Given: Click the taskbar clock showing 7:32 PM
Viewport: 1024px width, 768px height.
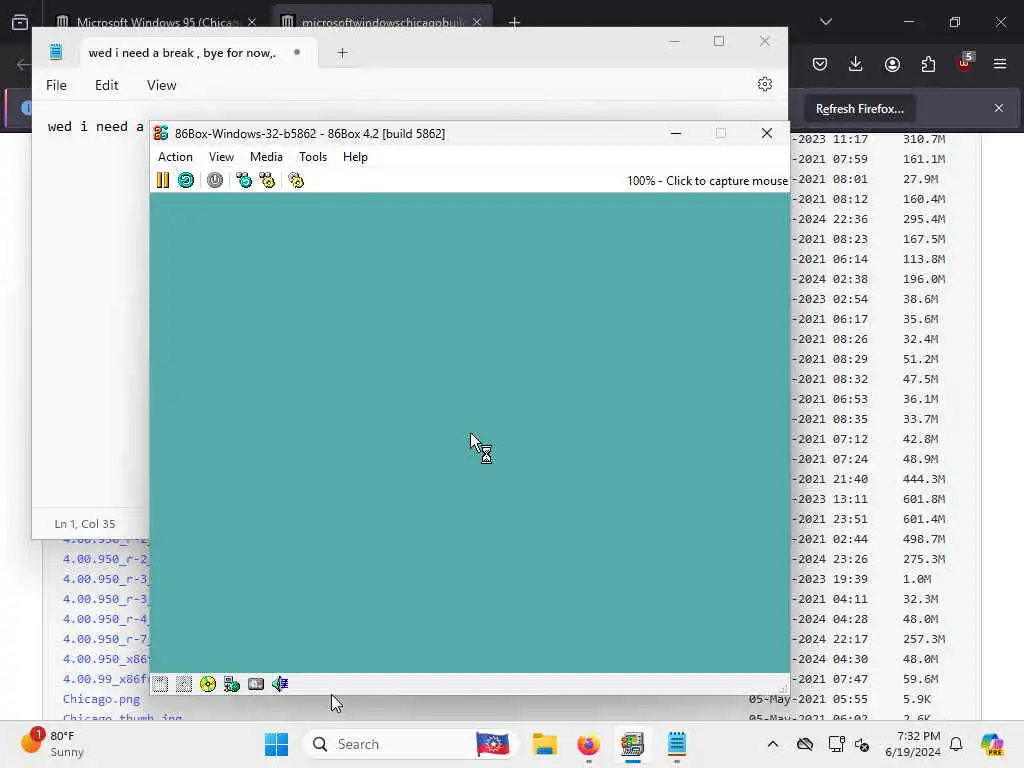Looking at the screenshot, I should point(913,744).
